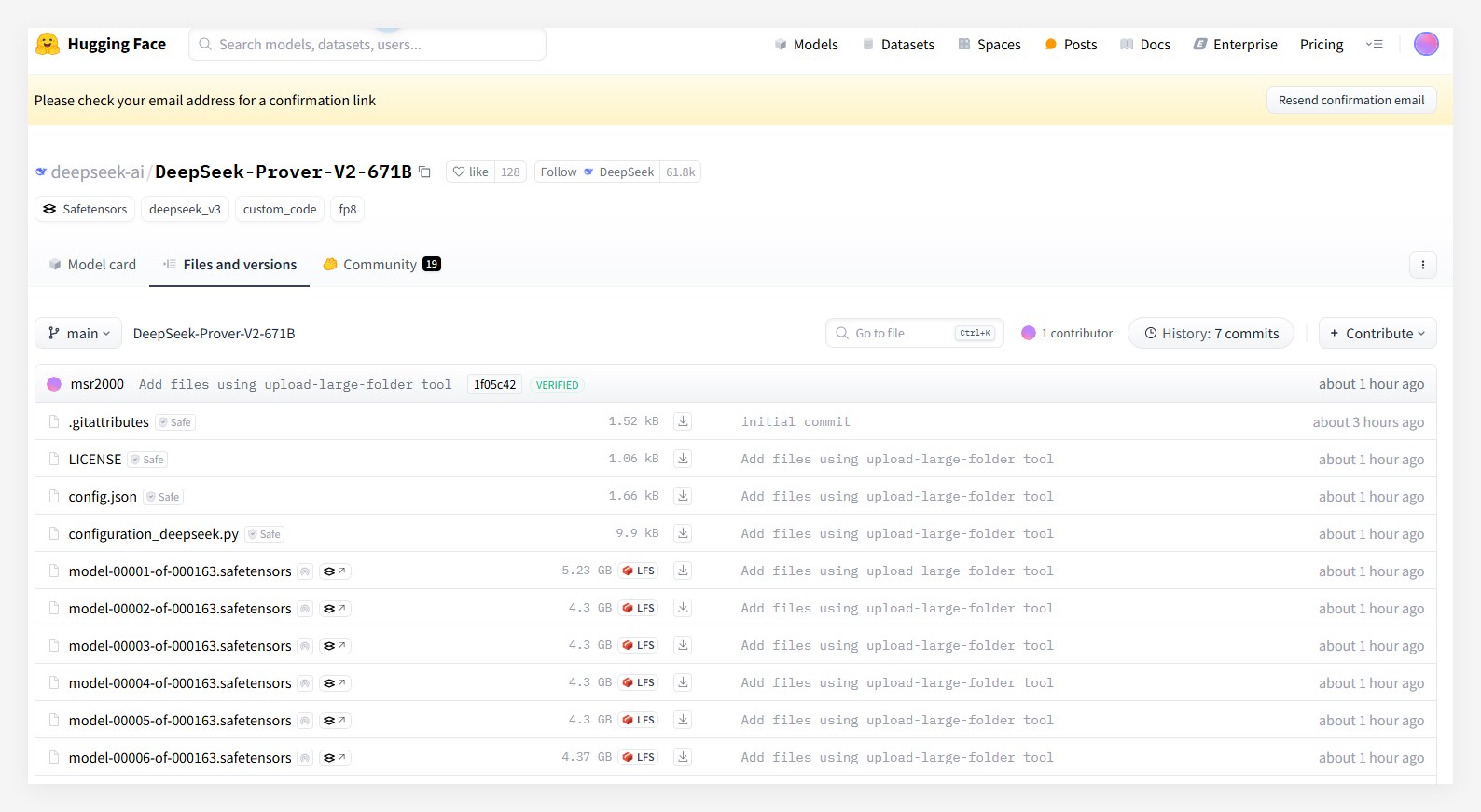Open the user profile avatar menu
The height and width of the screenshot is (812, 1481).
tap(1425, 44)
